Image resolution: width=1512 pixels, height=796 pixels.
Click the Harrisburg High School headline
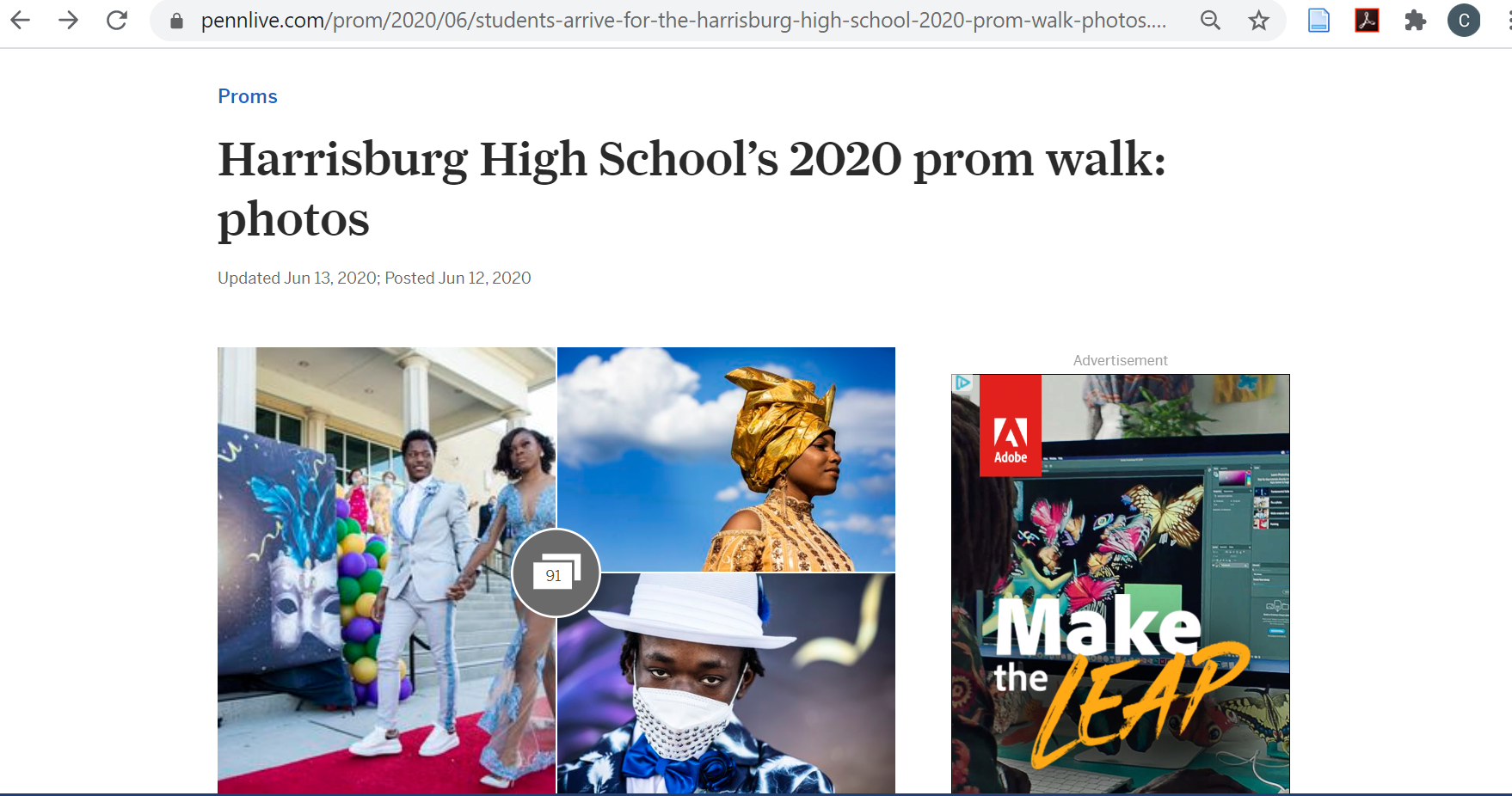691,188
